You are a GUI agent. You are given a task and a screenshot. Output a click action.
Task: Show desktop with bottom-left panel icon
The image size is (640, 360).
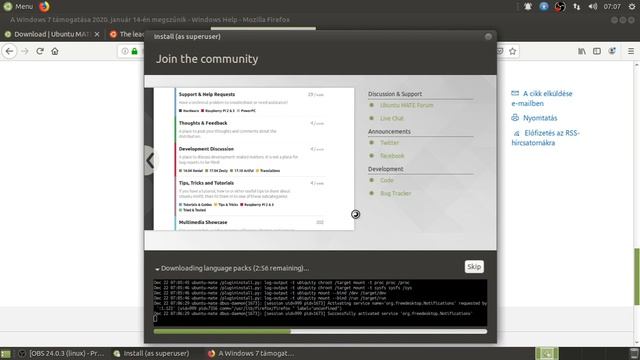6,353
